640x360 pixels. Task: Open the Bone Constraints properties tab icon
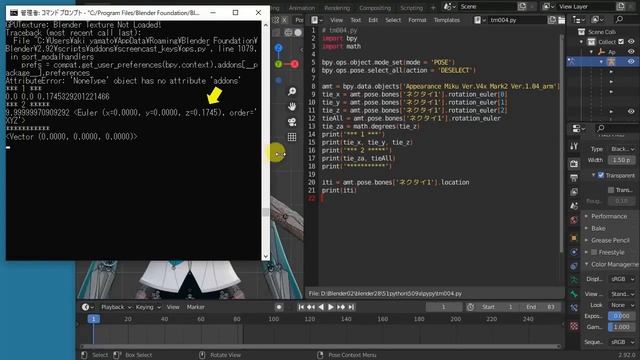coord(574,308)
